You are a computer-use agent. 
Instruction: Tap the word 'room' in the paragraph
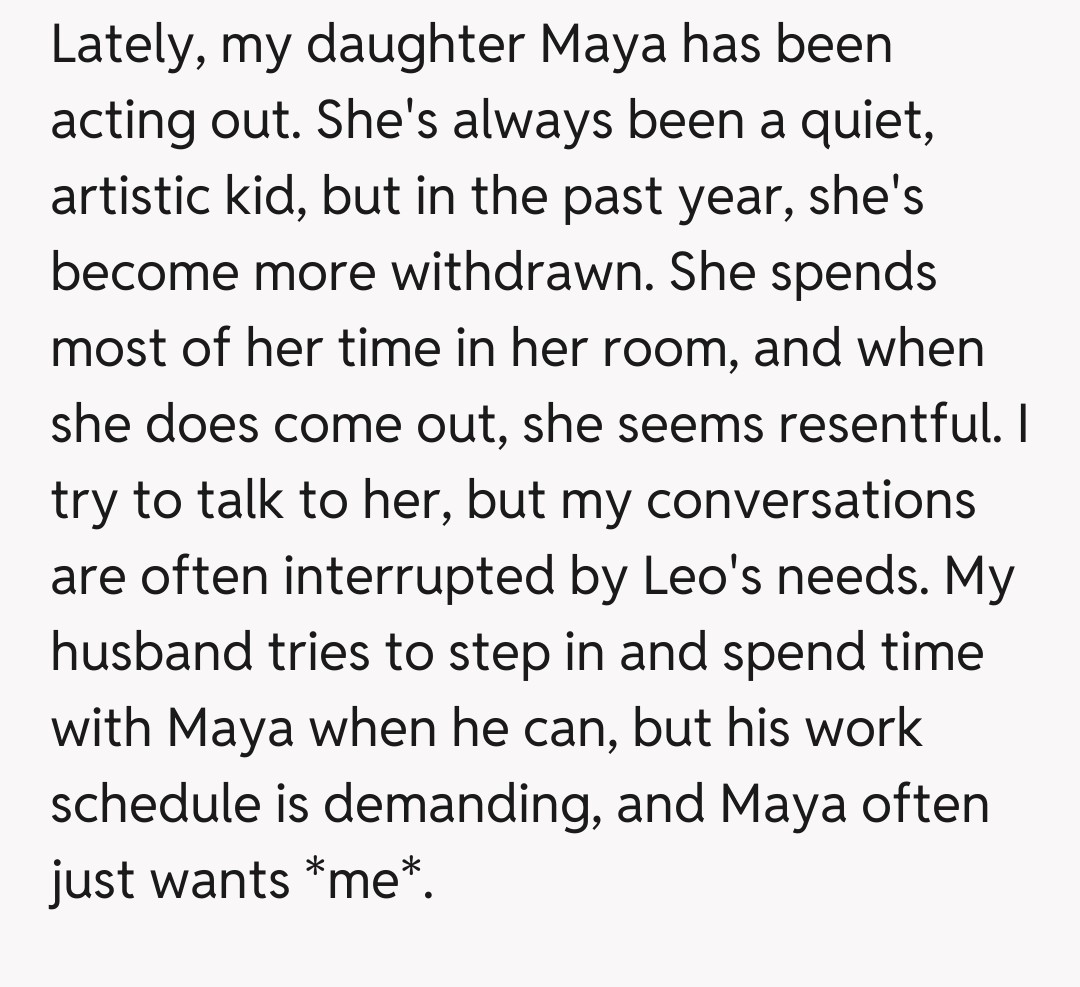pos(680,349)
